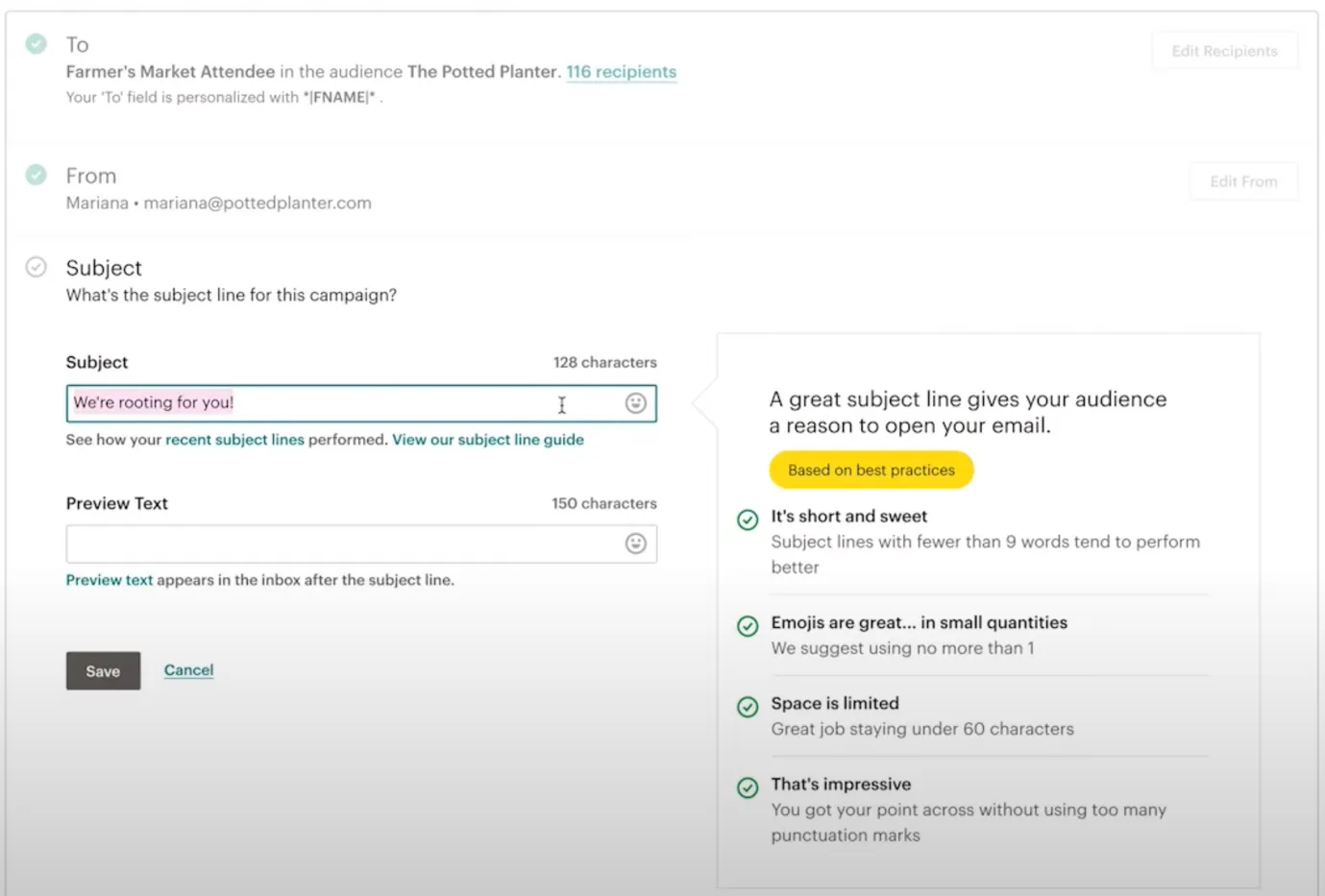Click the check icon for "Space is limited"
The height and width of the screenshot is (896, 1325).
point(748,707)
